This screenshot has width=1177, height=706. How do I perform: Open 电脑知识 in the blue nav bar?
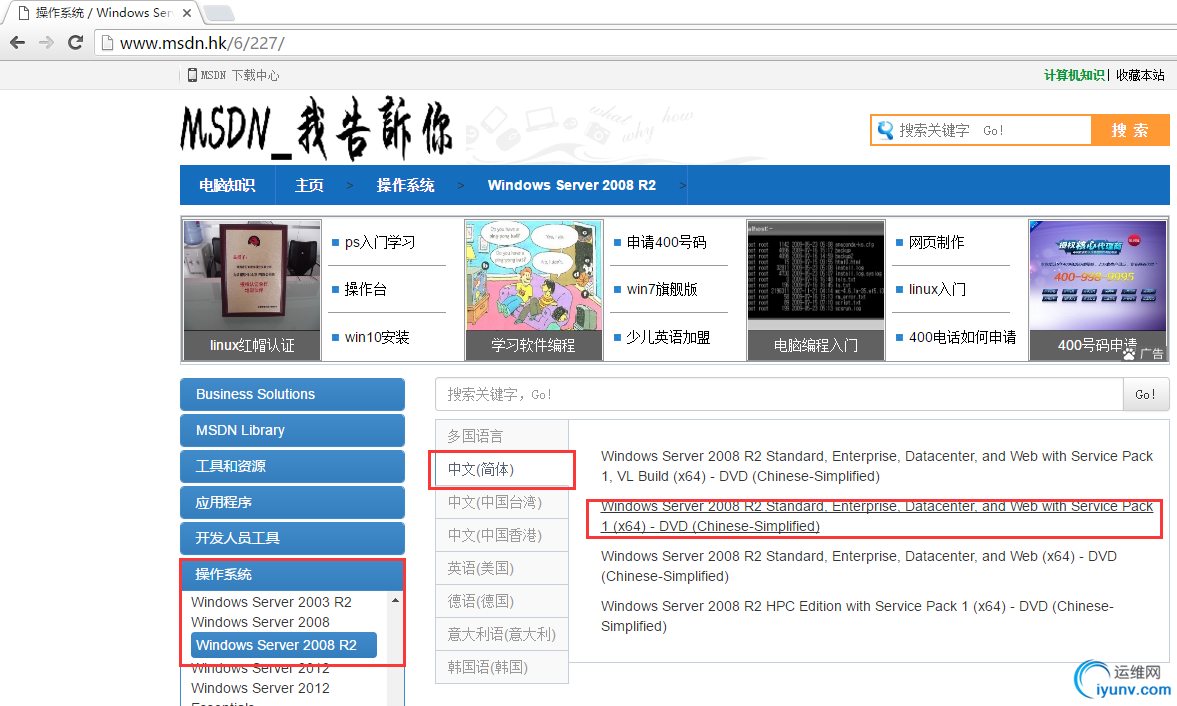click(227, 185)
